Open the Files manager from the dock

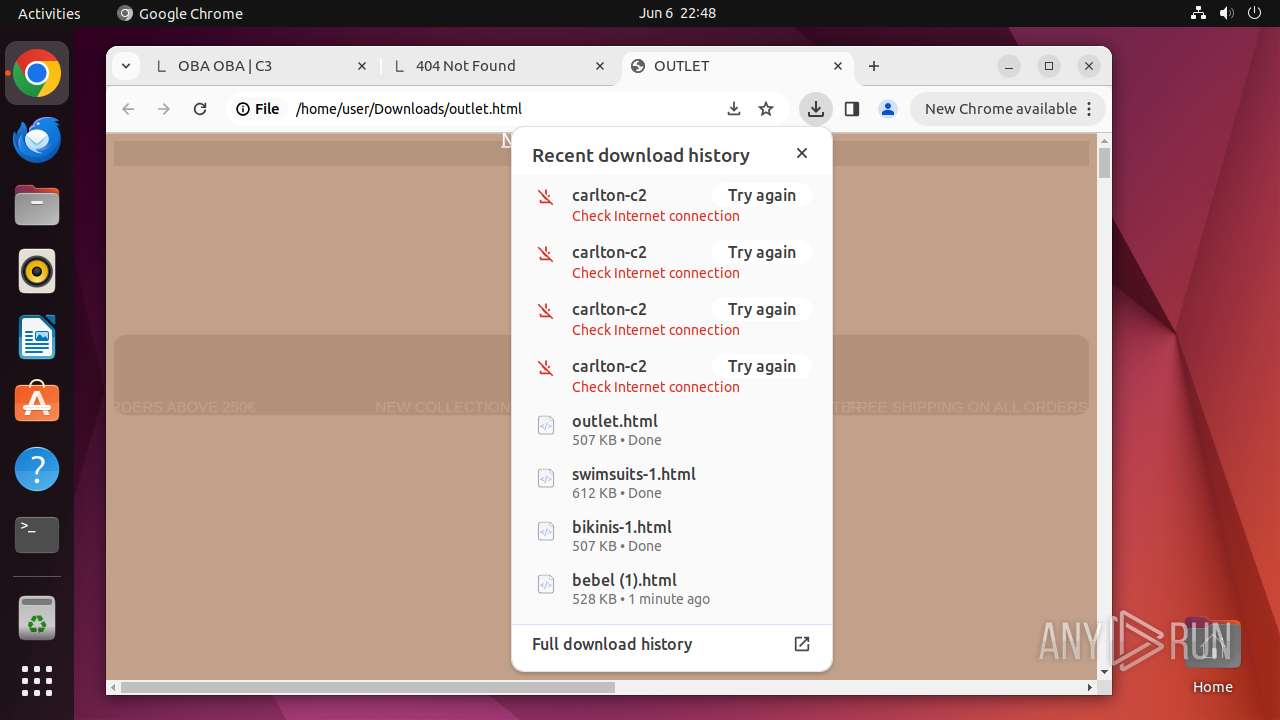click(37, 205)
